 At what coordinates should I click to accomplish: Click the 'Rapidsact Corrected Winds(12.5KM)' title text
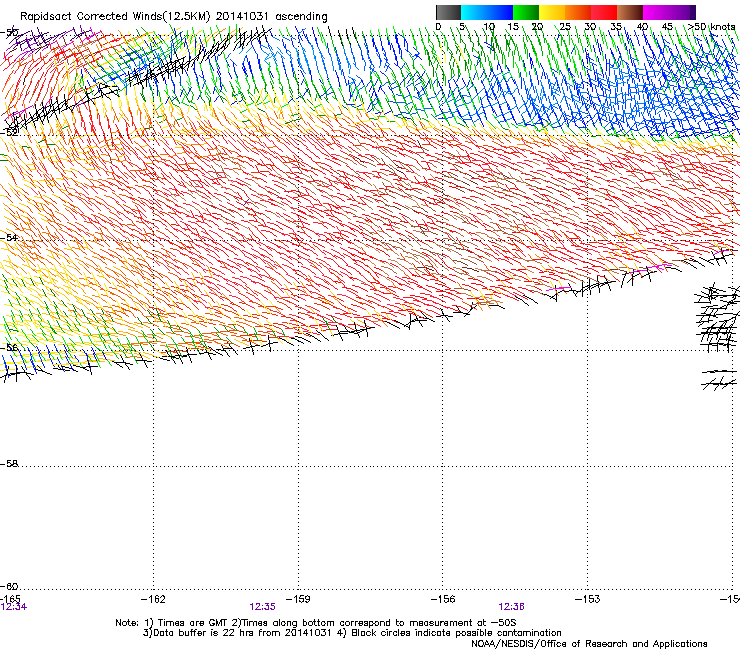[x=115, y=16]
